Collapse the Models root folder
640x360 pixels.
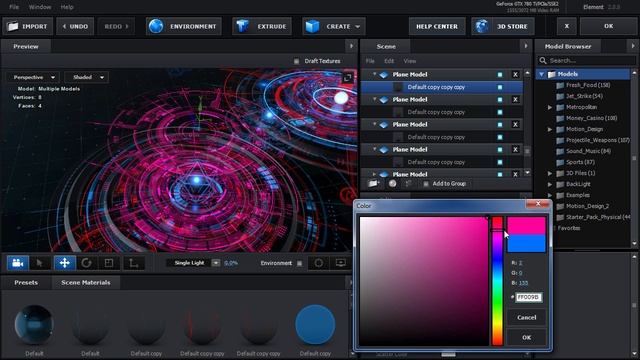(x=542, y=74)
